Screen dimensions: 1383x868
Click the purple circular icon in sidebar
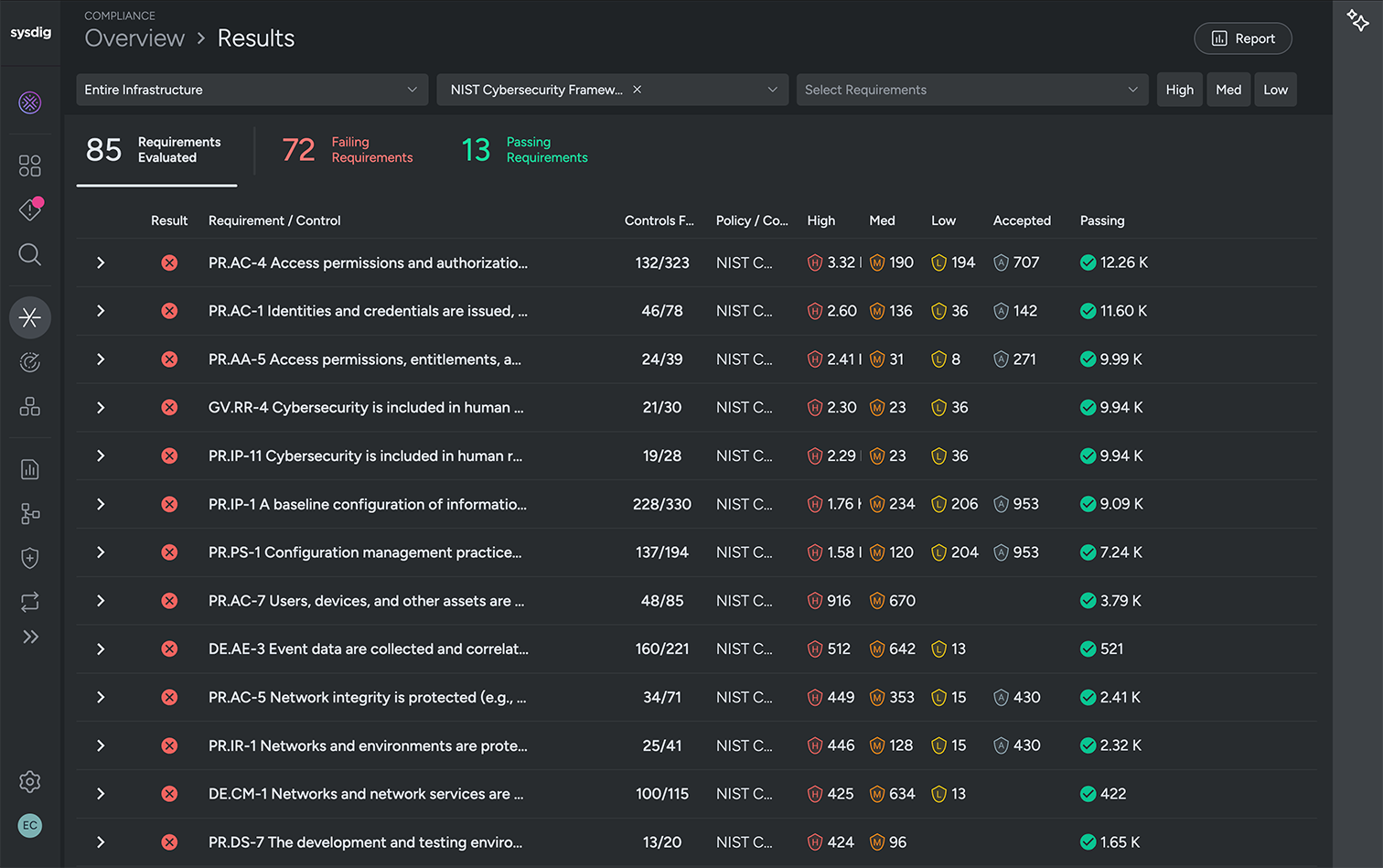coord(30,102)
